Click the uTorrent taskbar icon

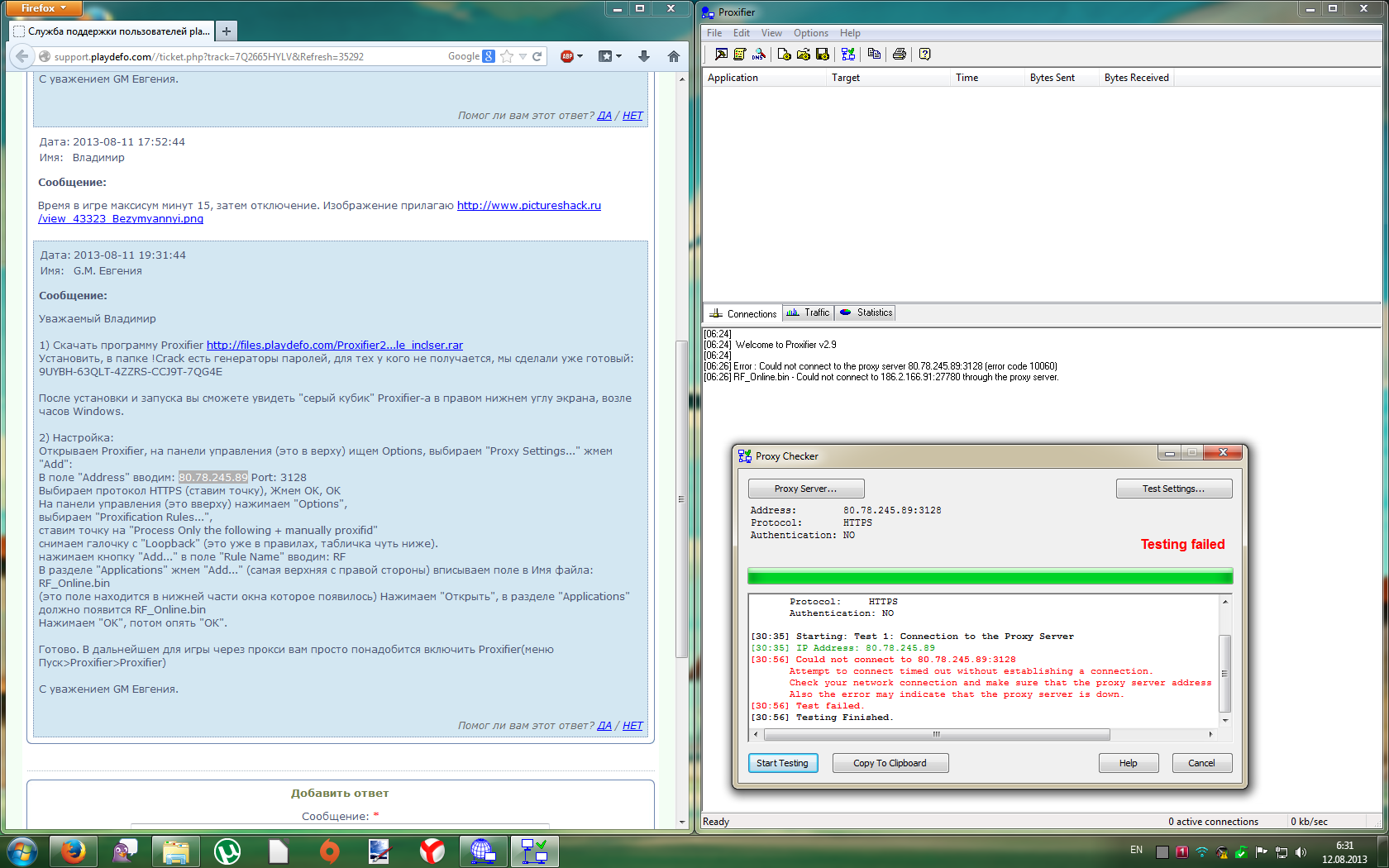pos(227,851)
